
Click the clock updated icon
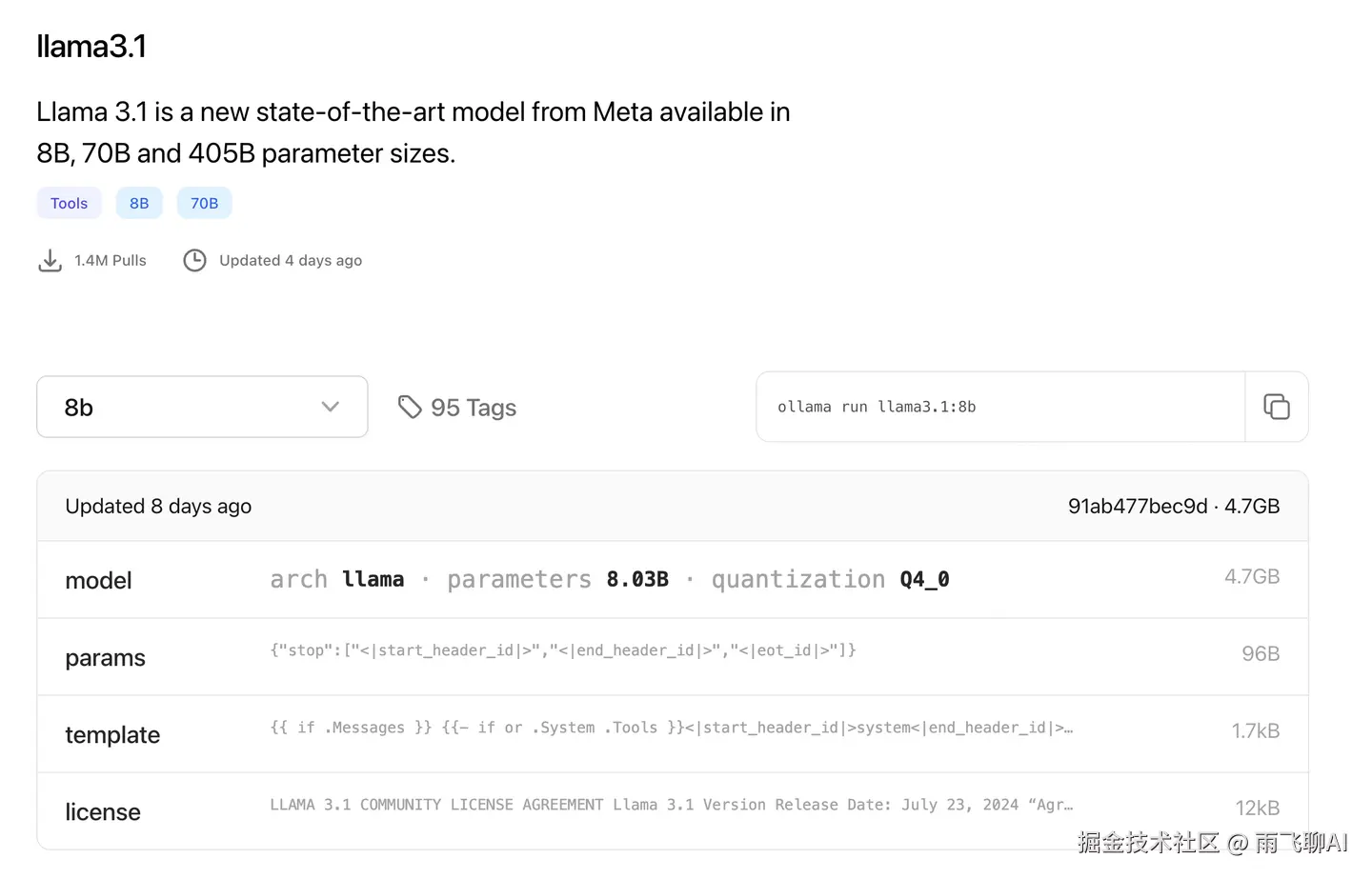tap(194, 261)
